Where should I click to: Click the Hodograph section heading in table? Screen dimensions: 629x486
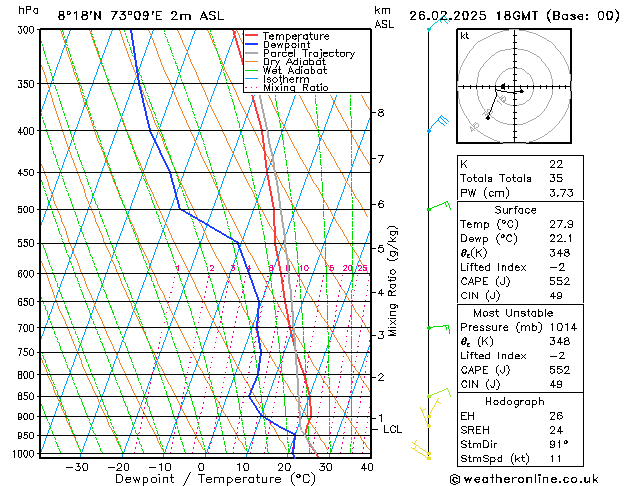click(515, 402)
